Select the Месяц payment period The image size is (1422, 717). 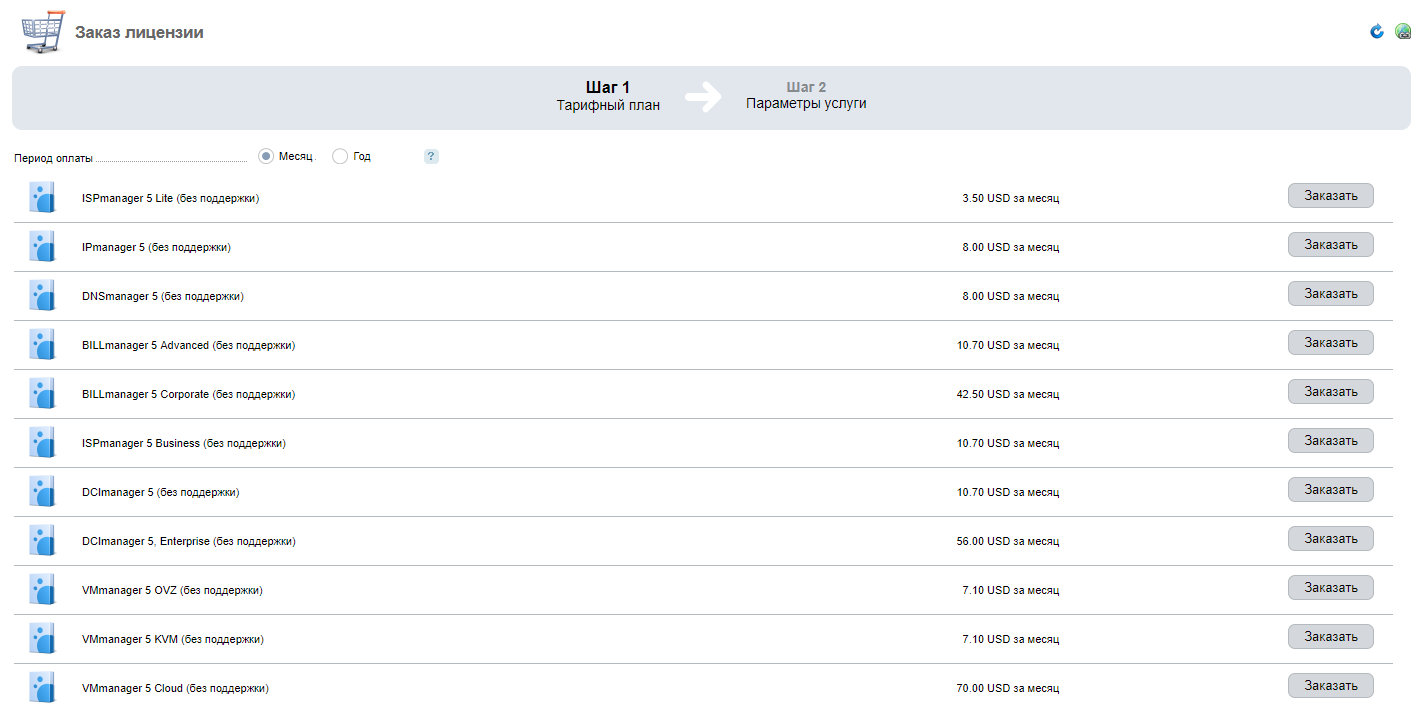pos(266,156)
